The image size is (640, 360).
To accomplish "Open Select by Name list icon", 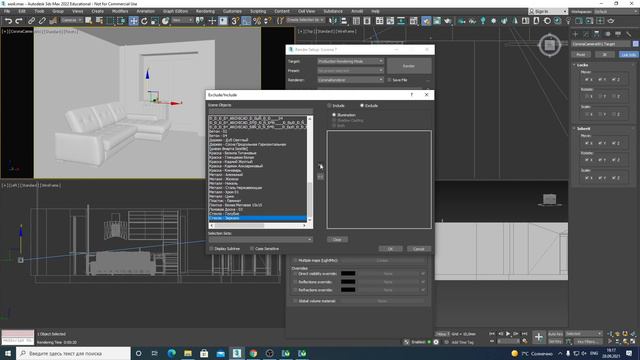I will click(x=99, y=20).
